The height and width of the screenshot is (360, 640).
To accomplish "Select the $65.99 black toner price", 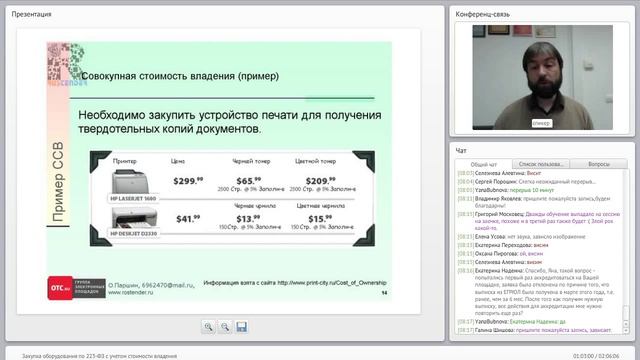I will click(x=249, y=181).
